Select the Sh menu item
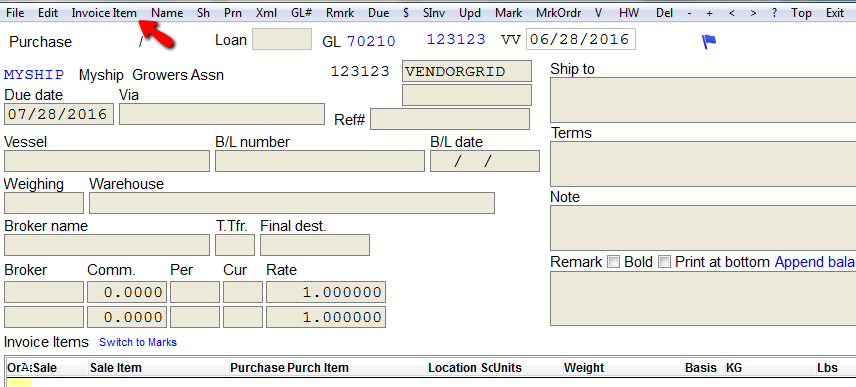This screenshot has width=856, height=387. 203,13
